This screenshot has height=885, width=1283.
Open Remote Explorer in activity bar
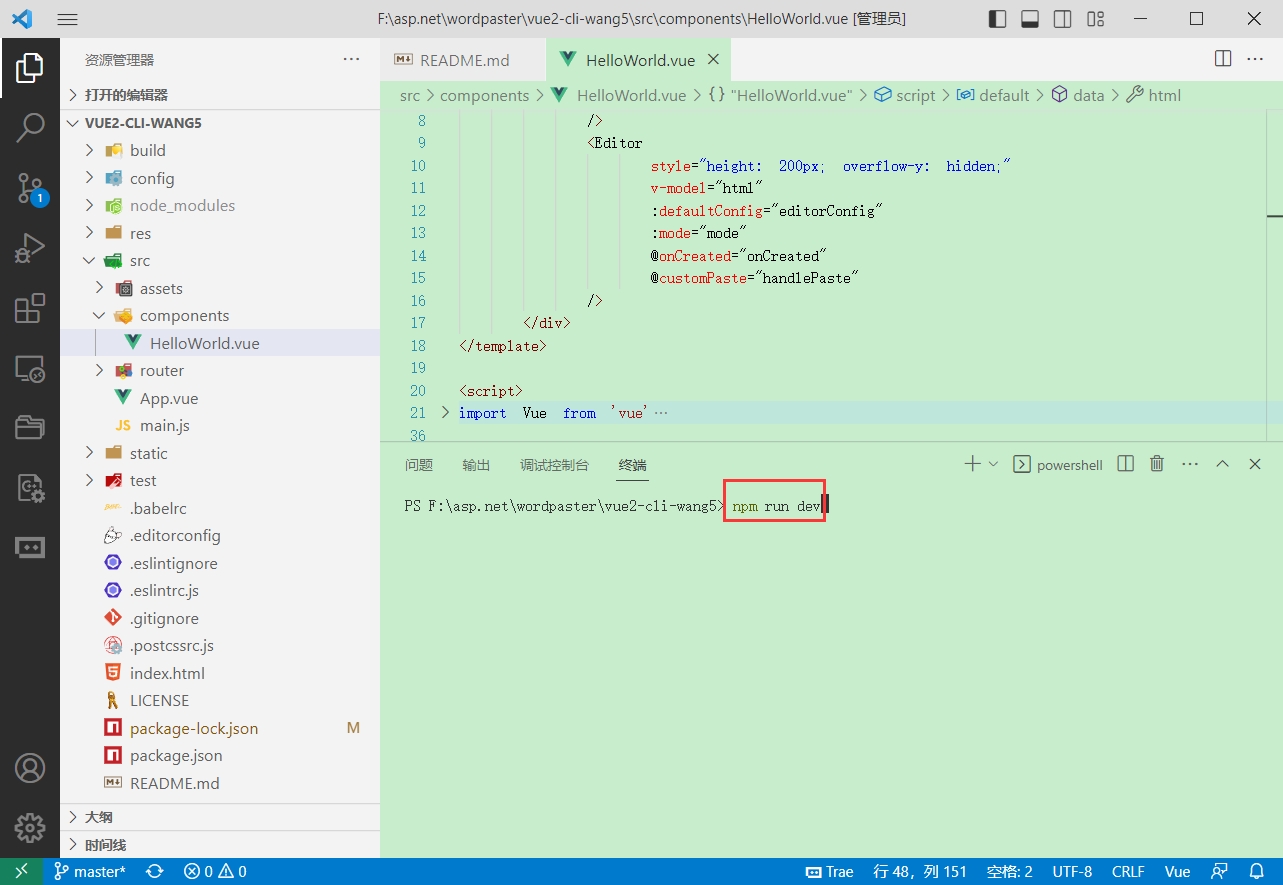pyautogui.click(x=30, y=369)
